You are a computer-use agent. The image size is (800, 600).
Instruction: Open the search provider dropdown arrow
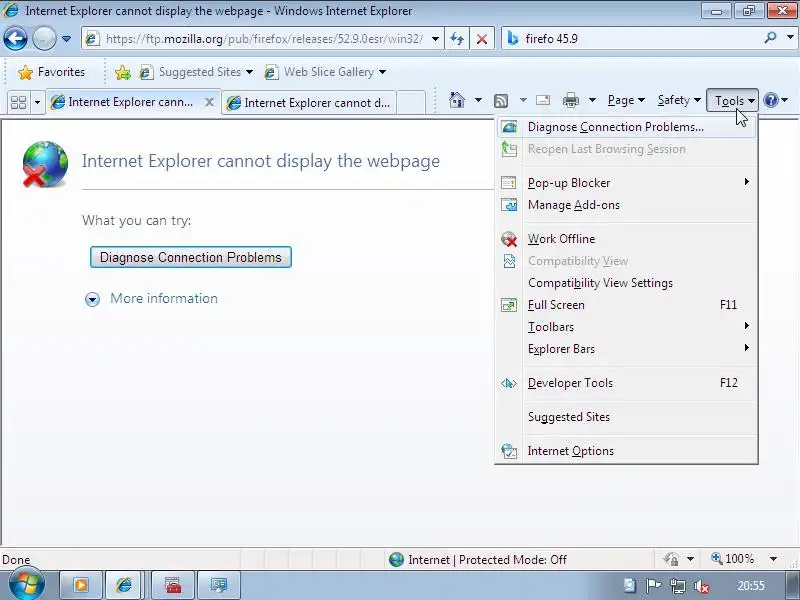click(x=790, y=38)
